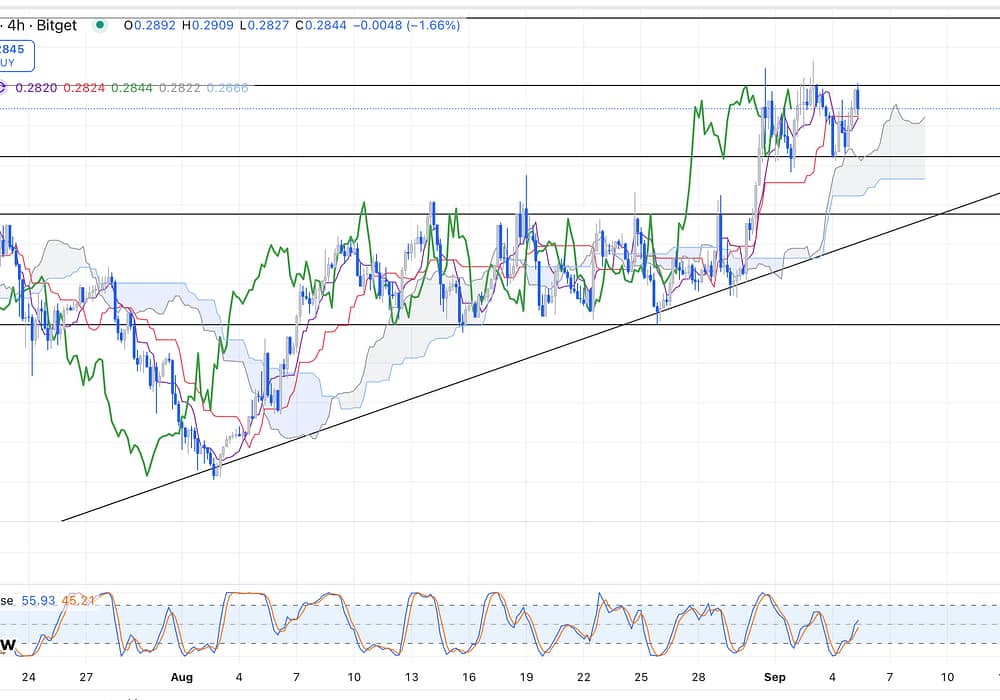Click the open price value 0.2892
Image resolution: width=1000 pixels, height=700 pixels.
[x=152, y=25]
